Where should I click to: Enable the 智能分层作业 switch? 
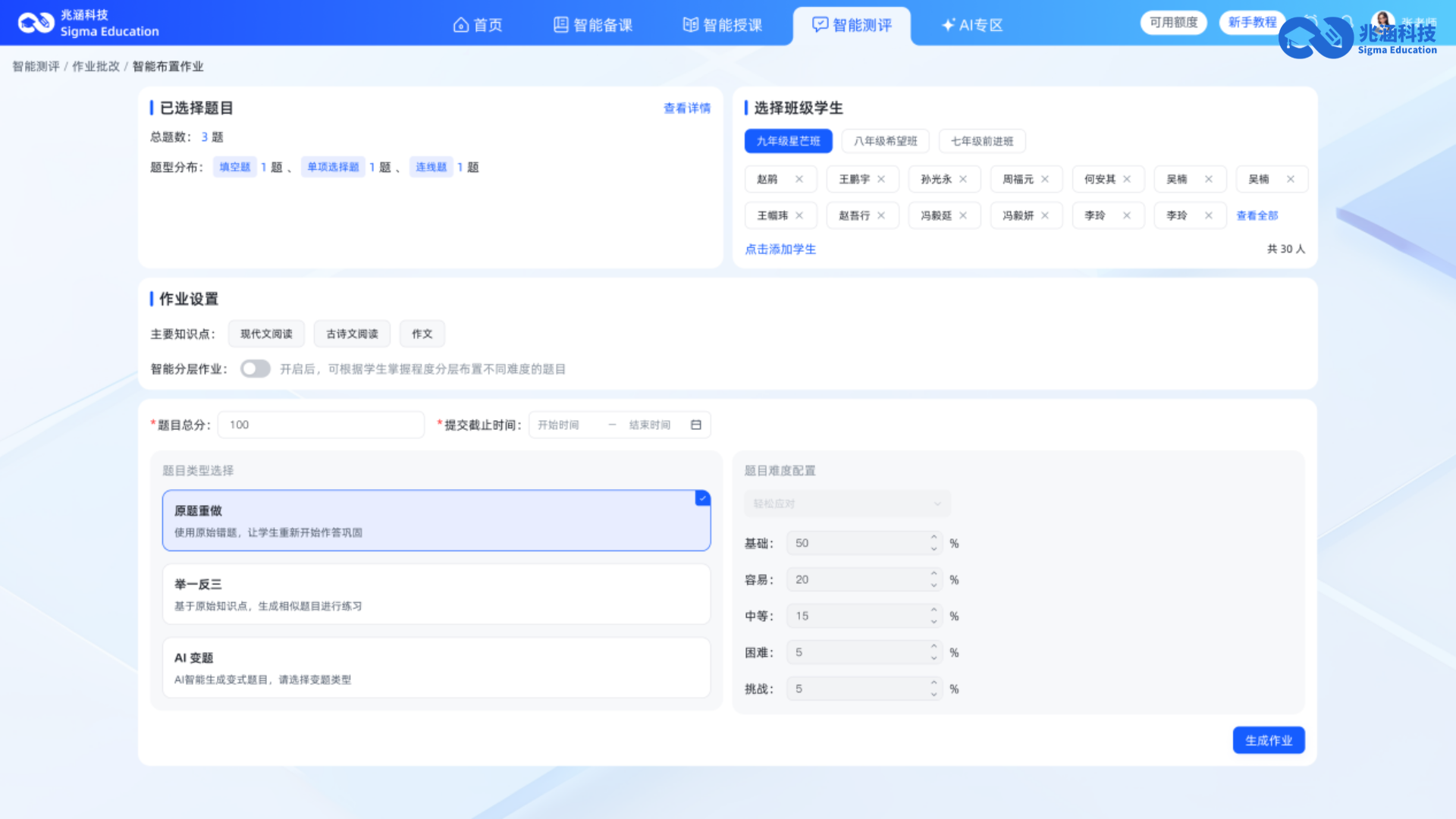(256, 369)
